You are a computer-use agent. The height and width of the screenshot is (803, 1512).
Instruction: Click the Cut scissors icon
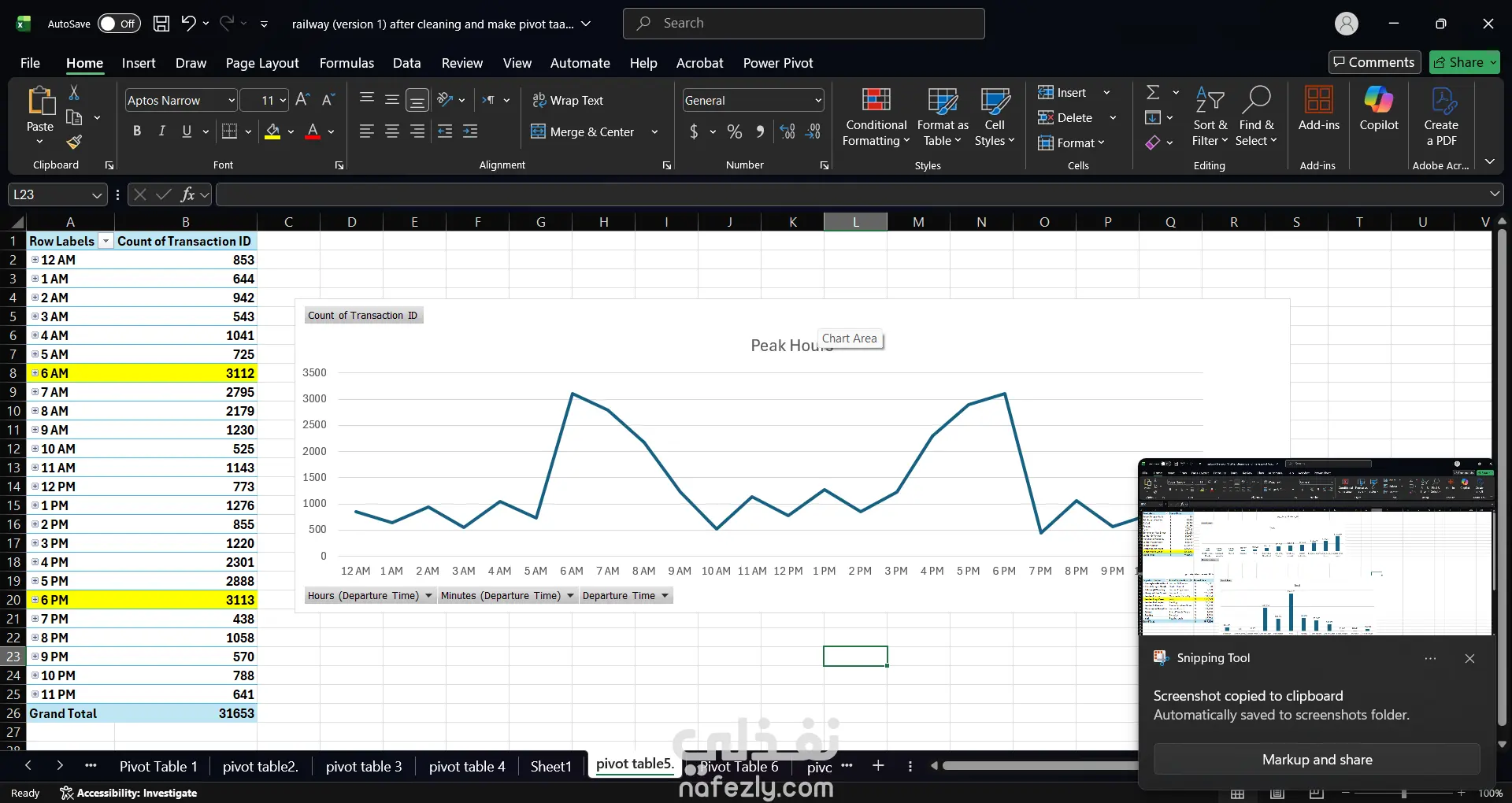[74, 93]
